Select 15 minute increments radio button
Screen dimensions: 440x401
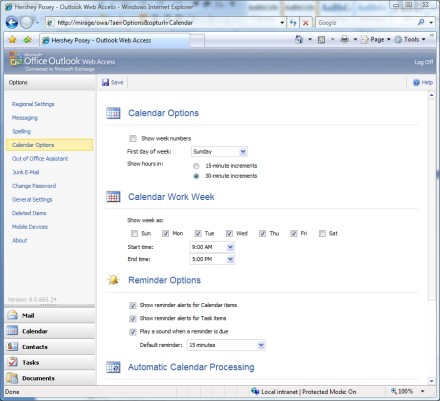click(x=196, y=166)
